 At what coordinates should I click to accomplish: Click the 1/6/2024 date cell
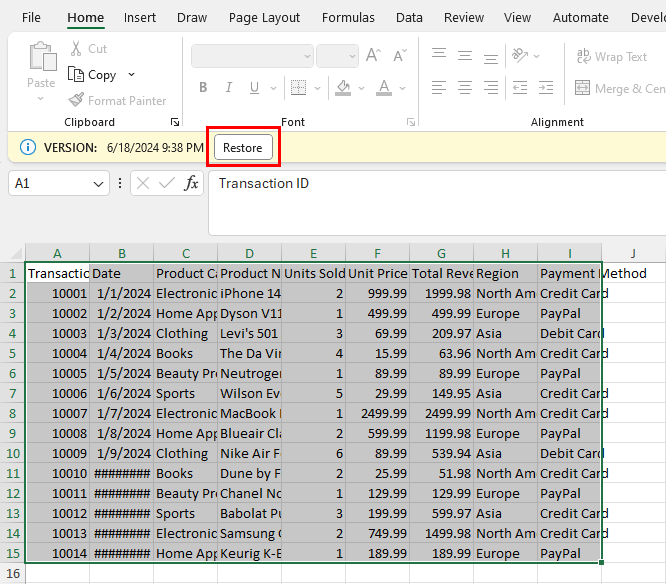point(121,393)
